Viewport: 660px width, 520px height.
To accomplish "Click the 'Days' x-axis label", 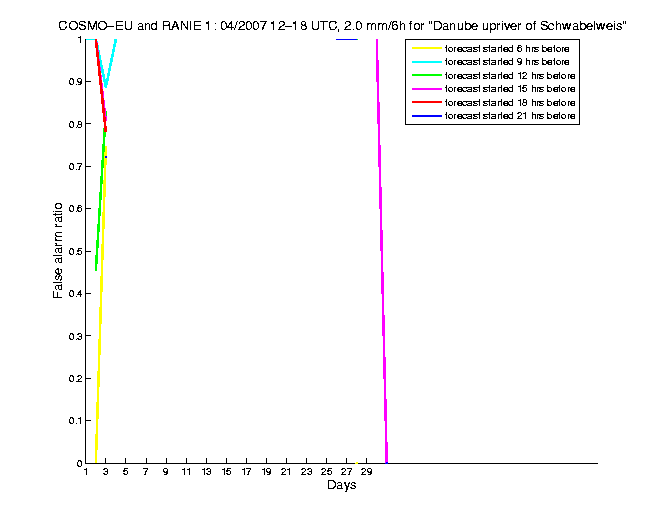I will pos(341,485).
